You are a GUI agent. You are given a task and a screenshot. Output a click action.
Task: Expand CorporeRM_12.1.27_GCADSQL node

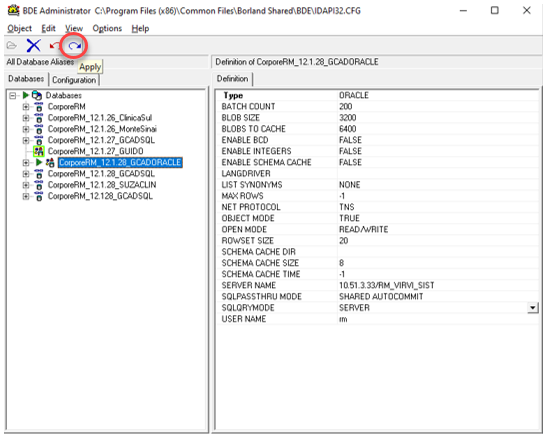tap(26, 140)
